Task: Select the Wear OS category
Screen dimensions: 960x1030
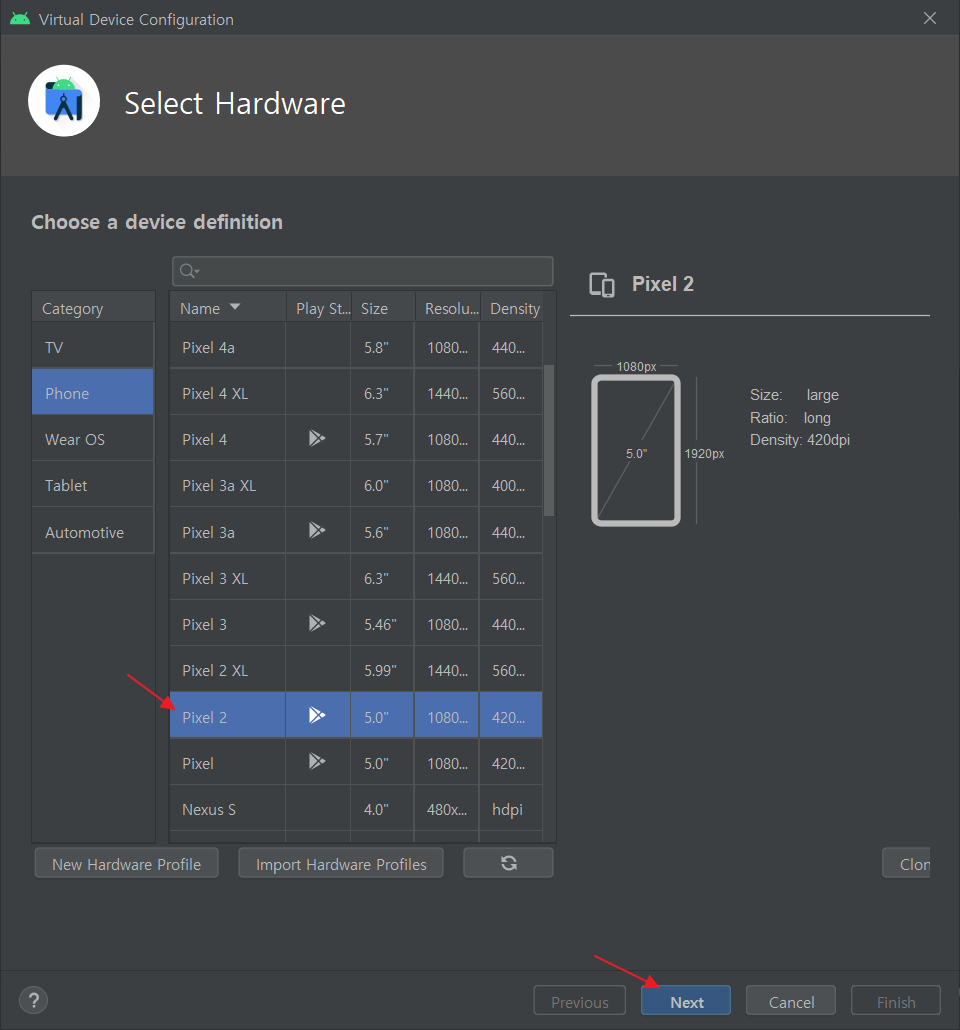Action: (93, 439)
